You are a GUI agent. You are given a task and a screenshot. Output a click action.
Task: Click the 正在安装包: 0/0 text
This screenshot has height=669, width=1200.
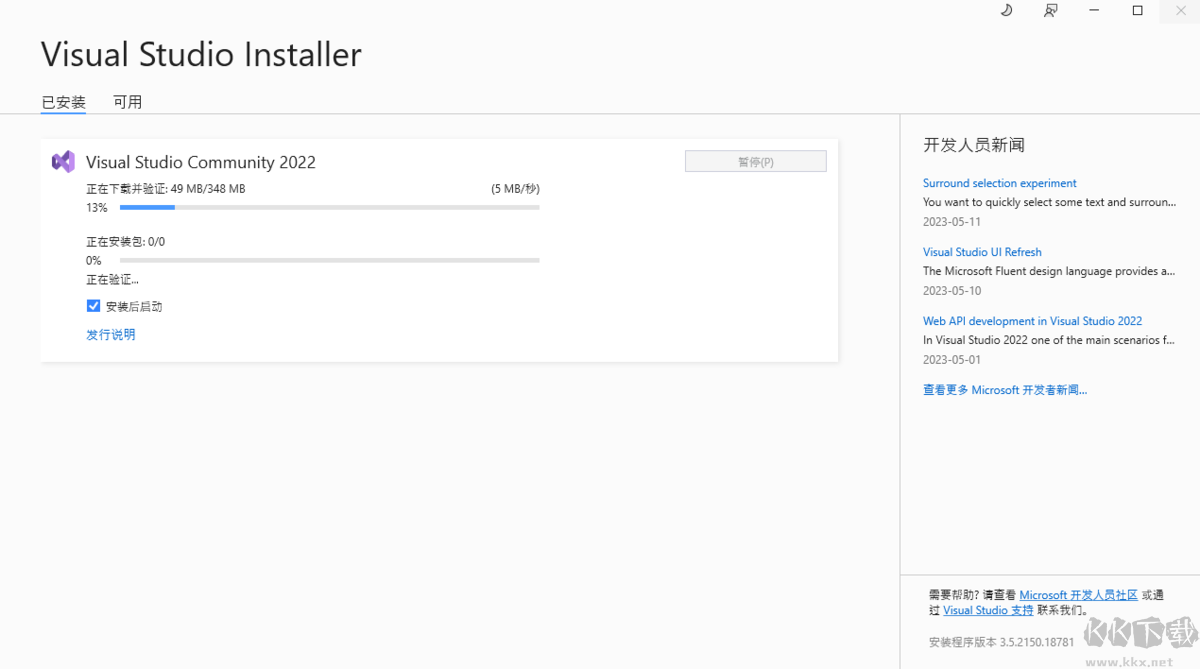(126, 241)
